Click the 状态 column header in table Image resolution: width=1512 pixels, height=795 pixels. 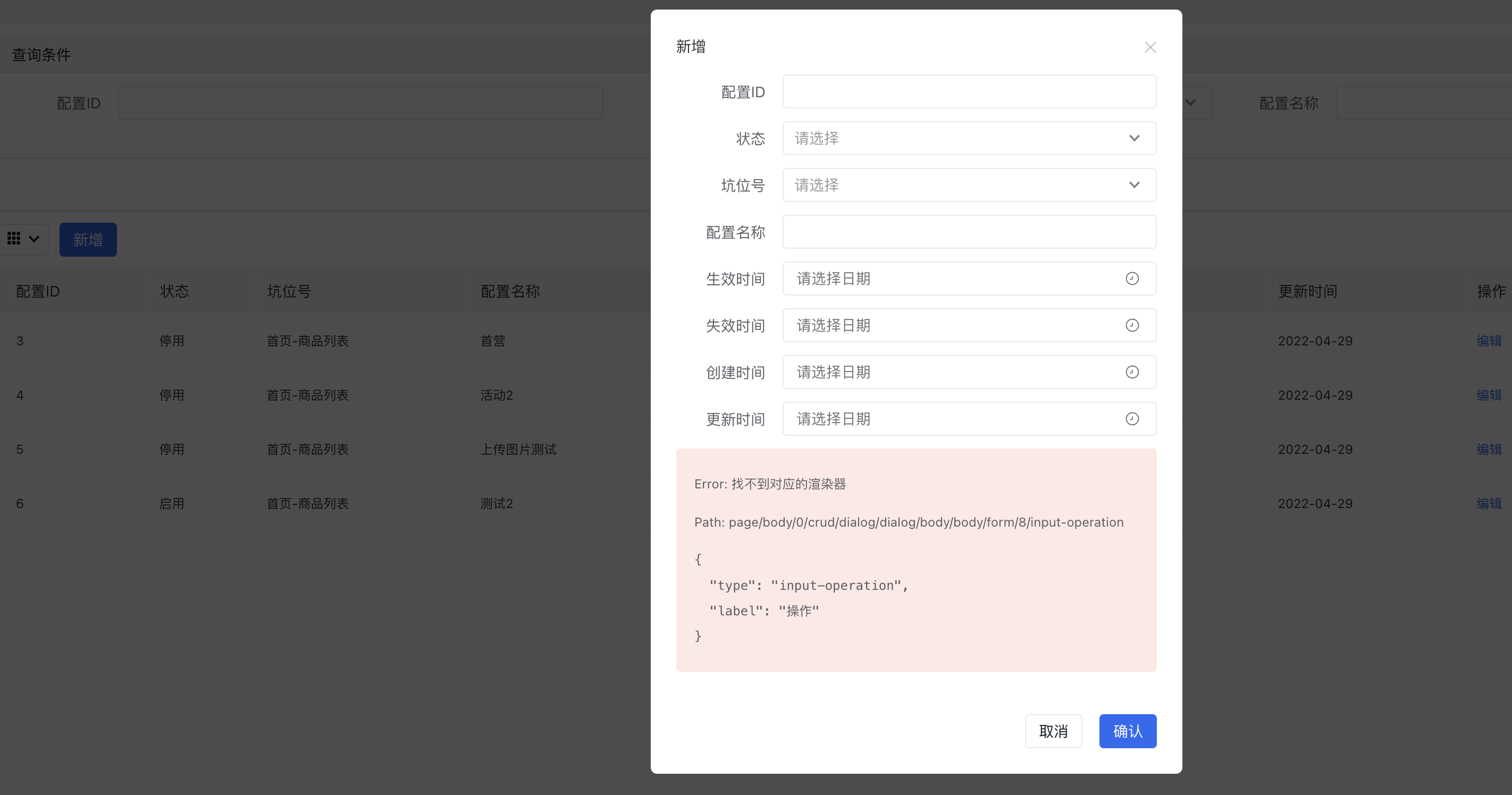[x=174, y=292]
